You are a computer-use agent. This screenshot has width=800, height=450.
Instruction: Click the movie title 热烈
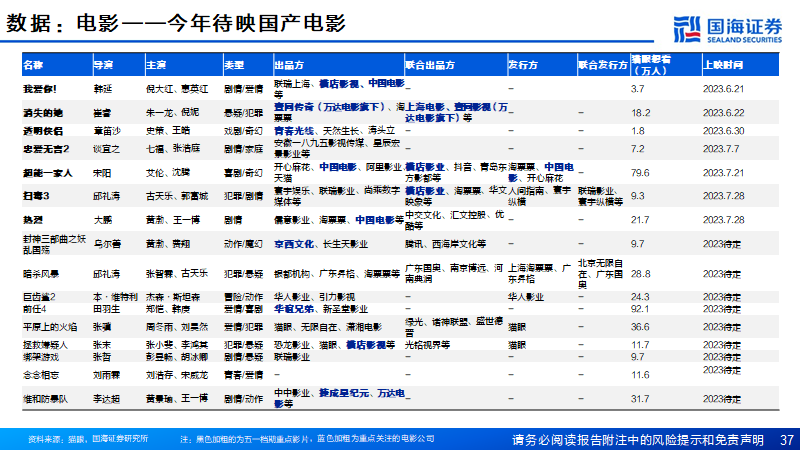tap(33, 220)
